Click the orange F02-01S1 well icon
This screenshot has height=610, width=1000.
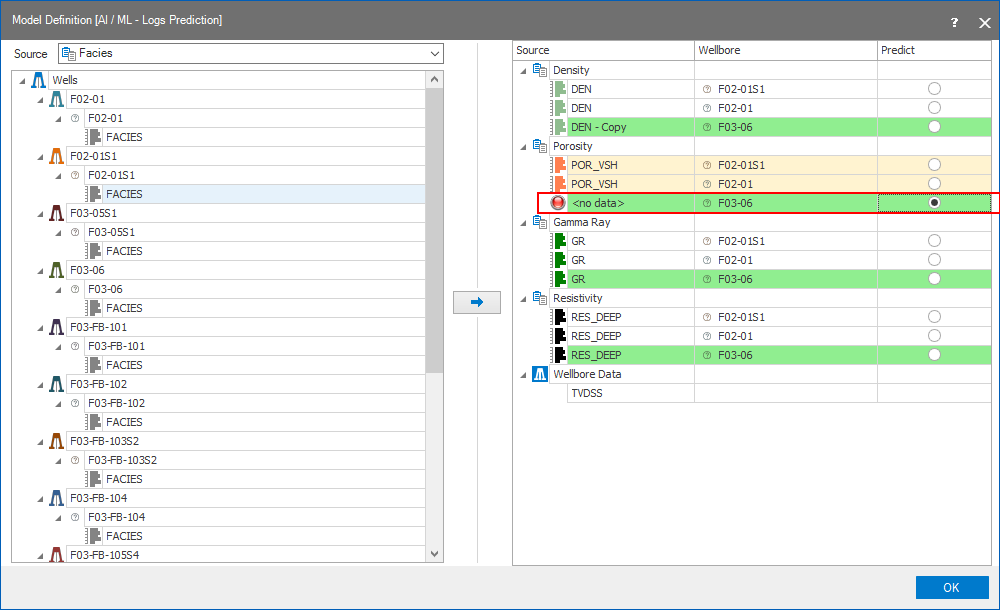57,156
